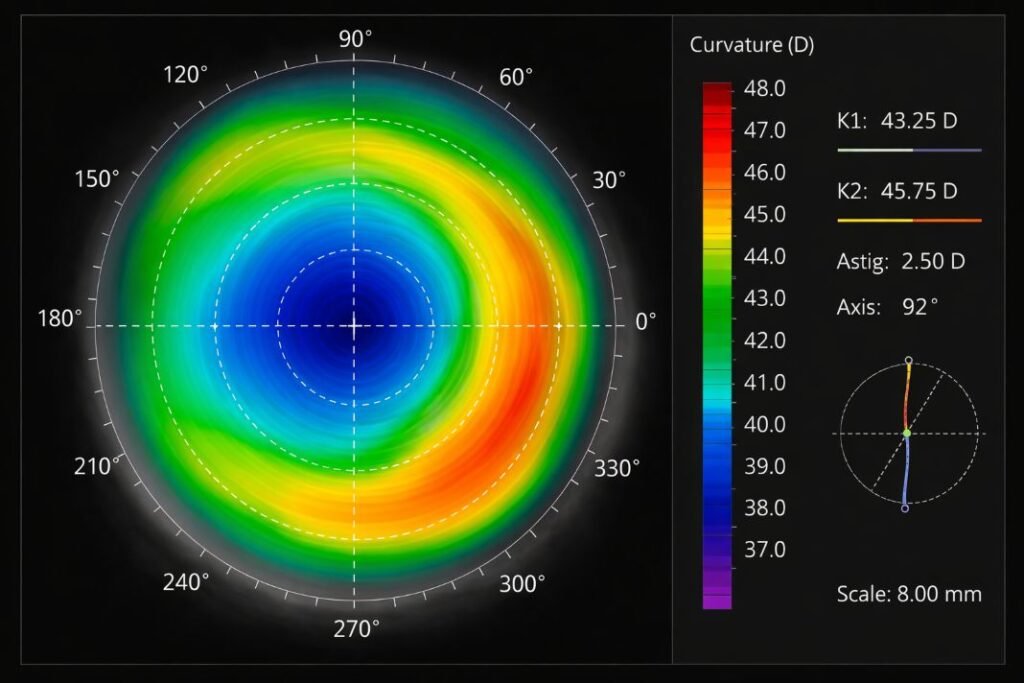Click the 90° meridian label
This screenshot has width=1024, height=683.
coord(355,39)
